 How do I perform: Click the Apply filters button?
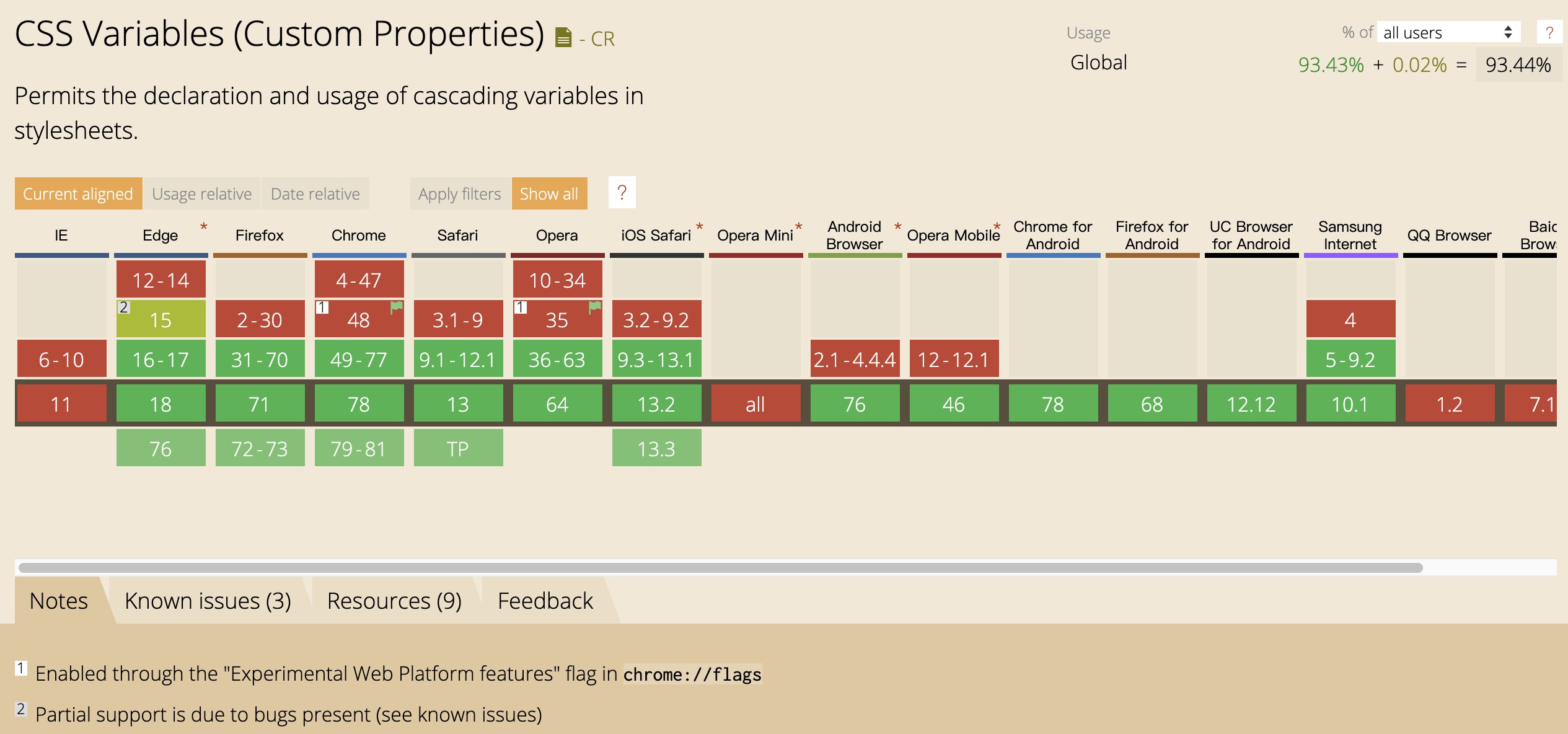[x=459, y=194]
